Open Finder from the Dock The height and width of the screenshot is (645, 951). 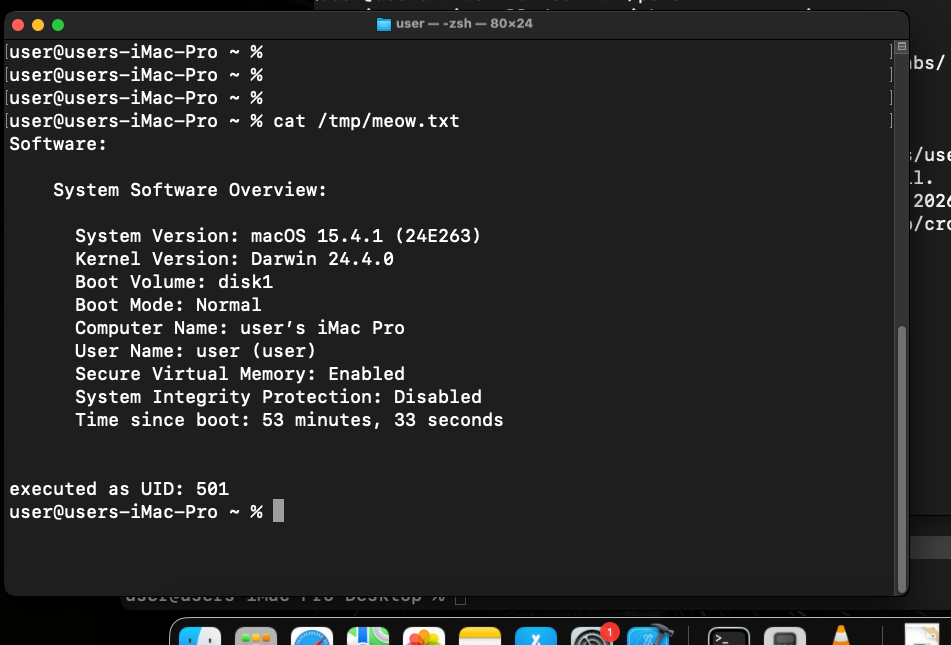tap(200, 637)
